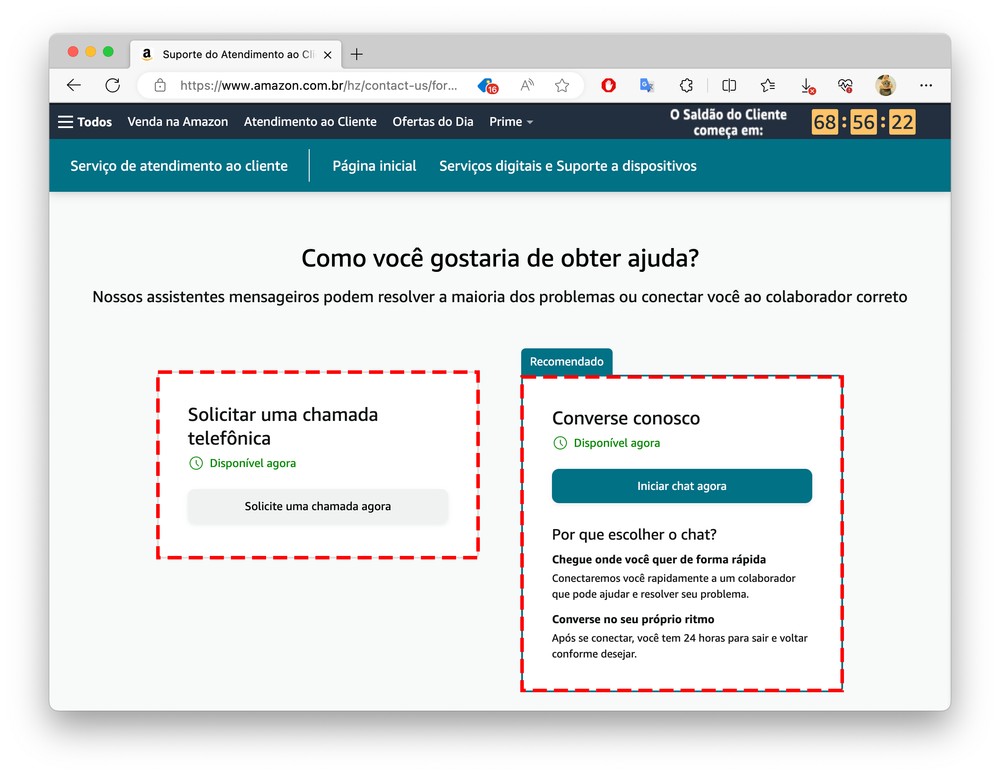Viewport: 1000px width, 776px height.
Task: Add this page to favorites with the star icon
Action: pyautogui.click(x=562, y=85)
